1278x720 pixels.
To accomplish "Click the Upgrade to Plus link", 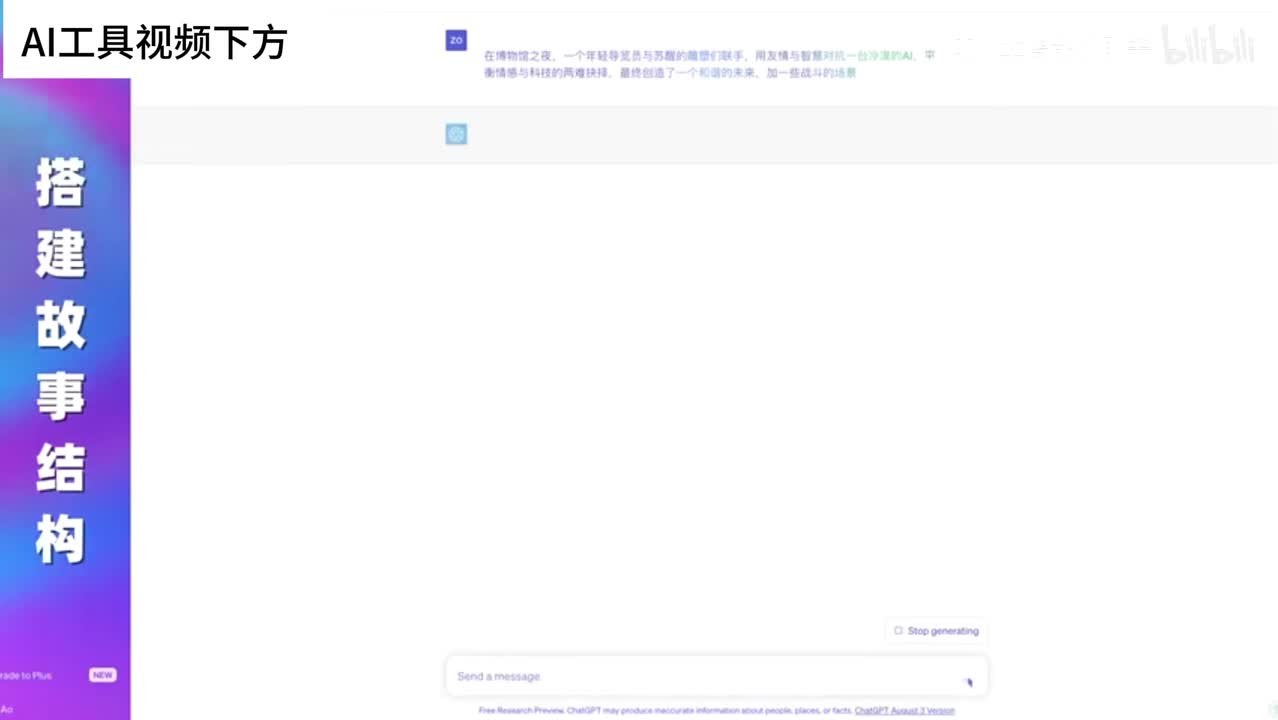I will click(x=27, y=675).
